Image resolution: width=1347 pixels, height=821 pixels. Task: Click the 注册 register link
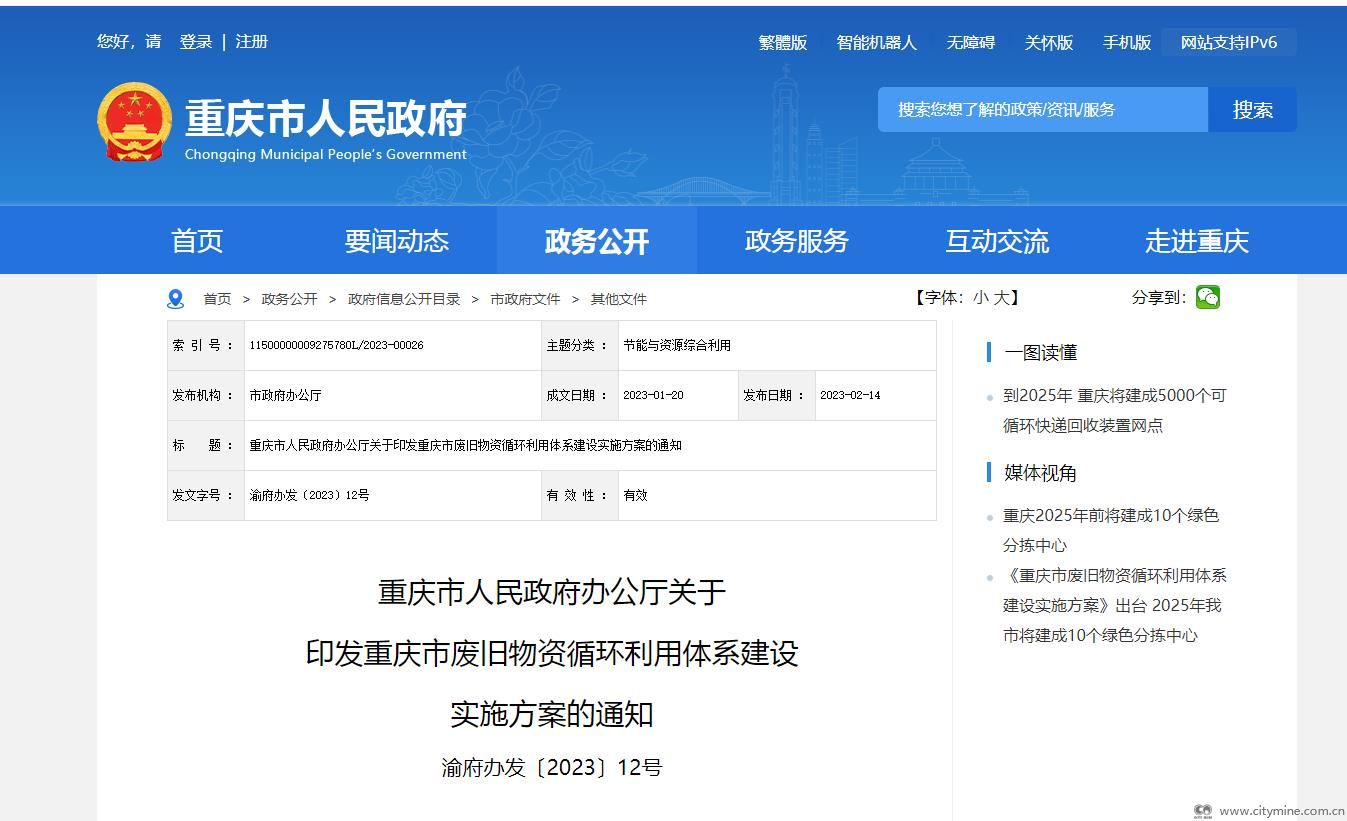(252, 42)
